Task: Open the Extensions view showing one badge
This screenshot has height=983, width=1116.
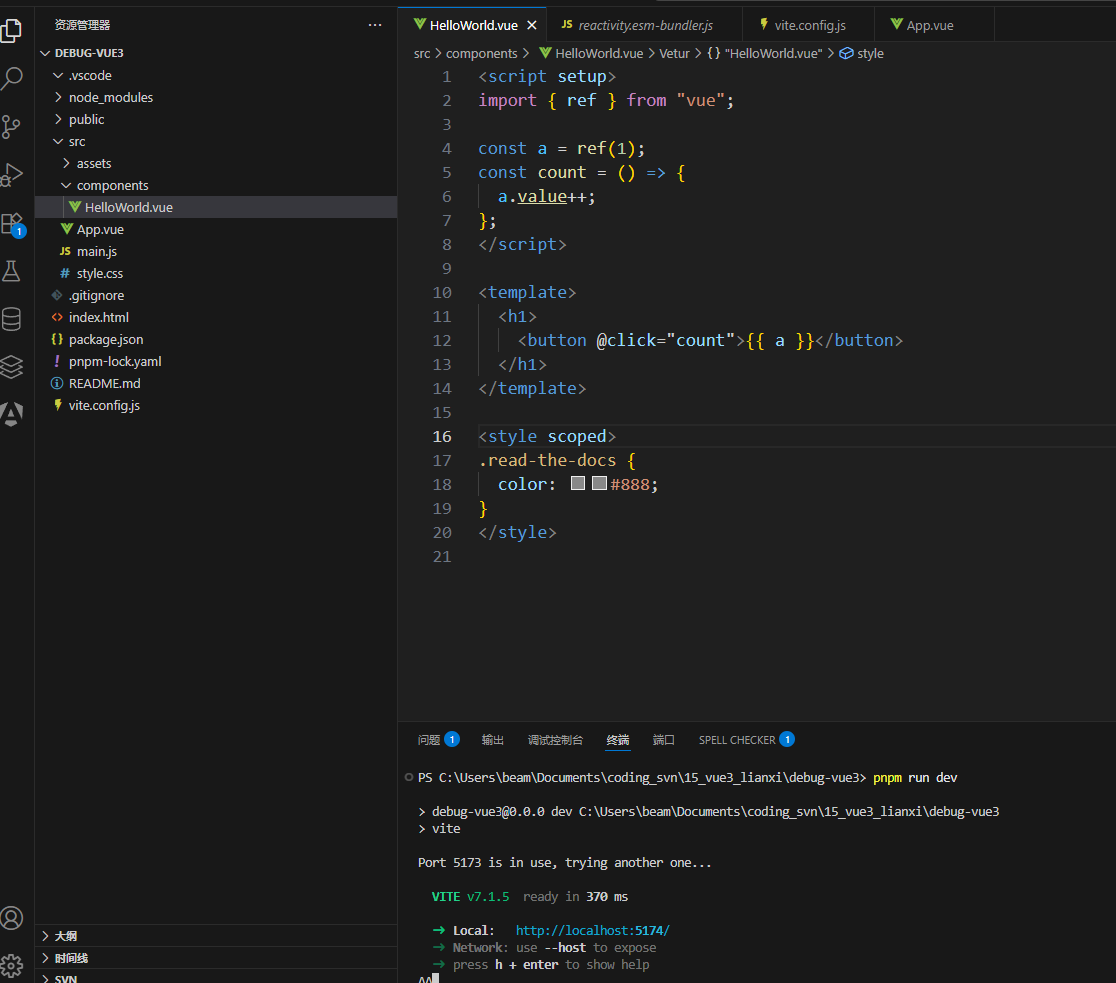Action: (x=13, y=222)
